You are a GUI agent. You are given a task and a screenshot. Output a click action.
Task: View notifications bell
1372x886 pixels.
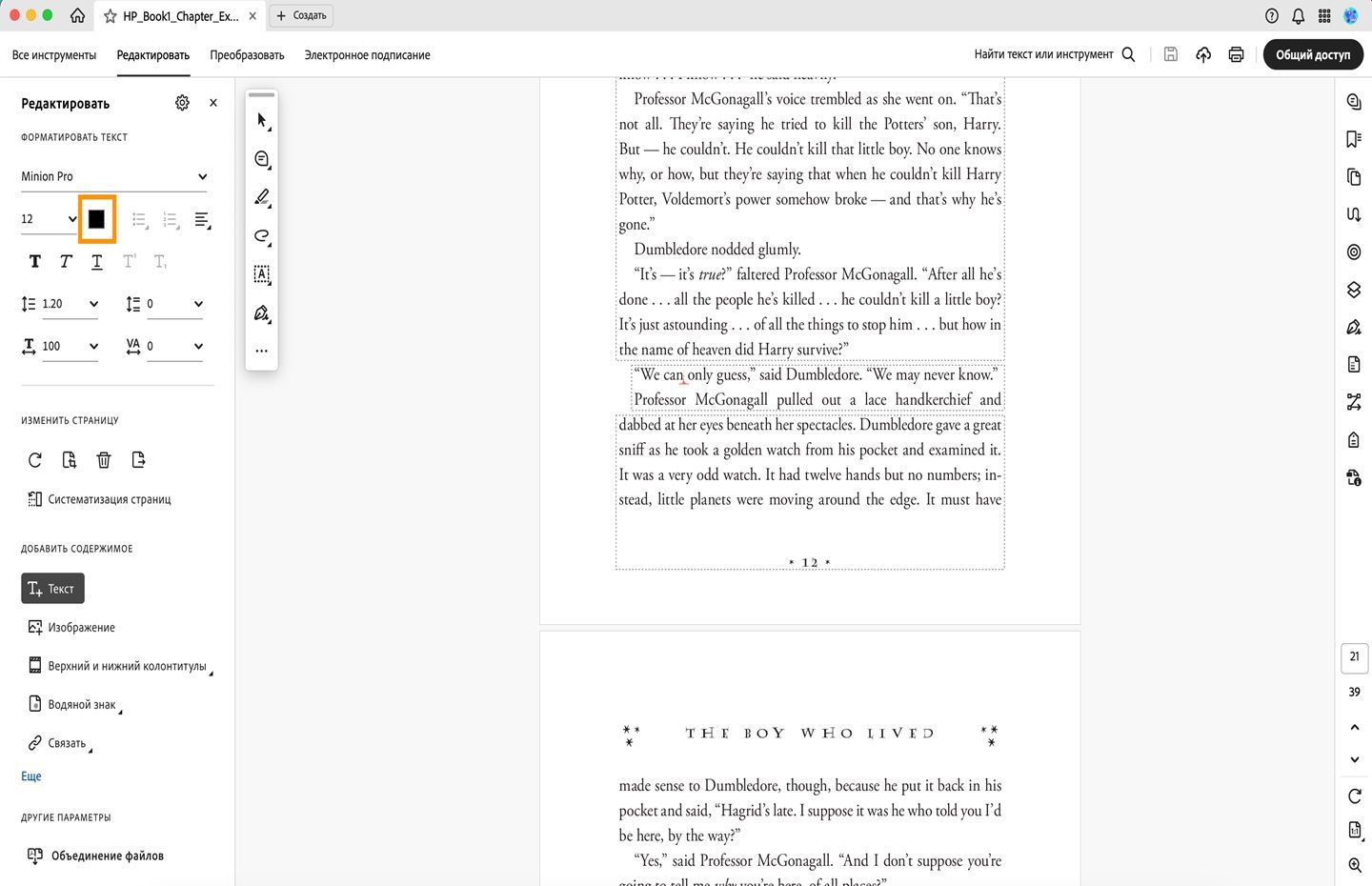click(1298, 15)
